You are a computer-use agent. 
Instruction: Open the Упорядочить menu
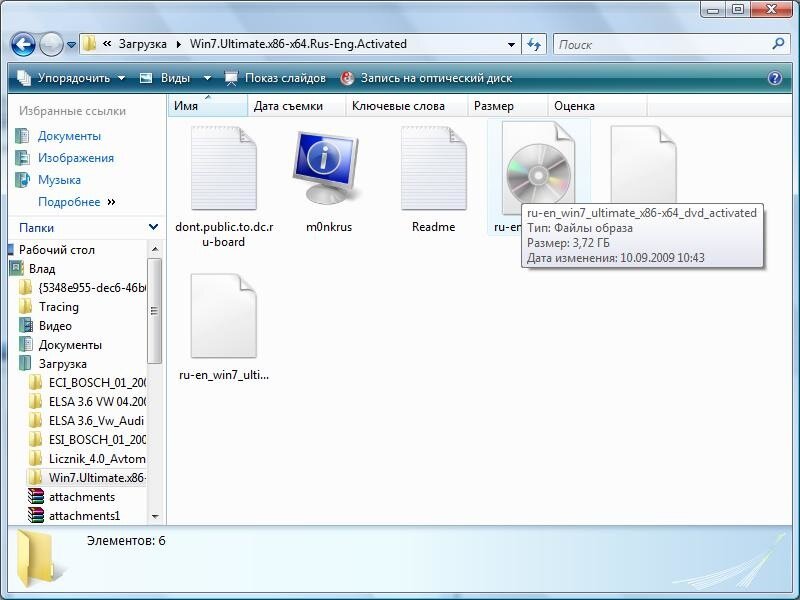pos(71,78)
